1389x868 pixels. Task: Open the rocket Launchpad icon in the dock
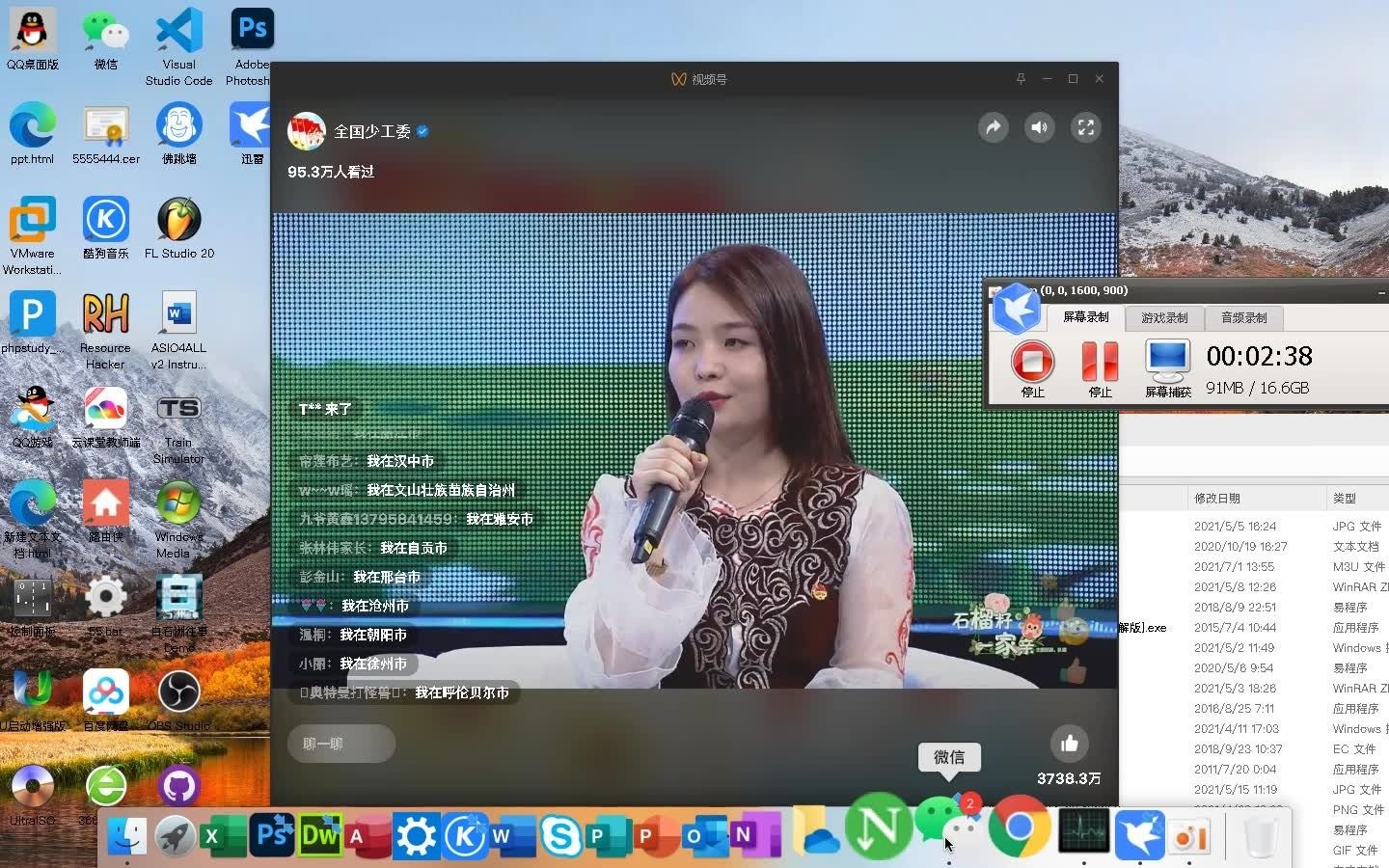click(x=176, y=835)
